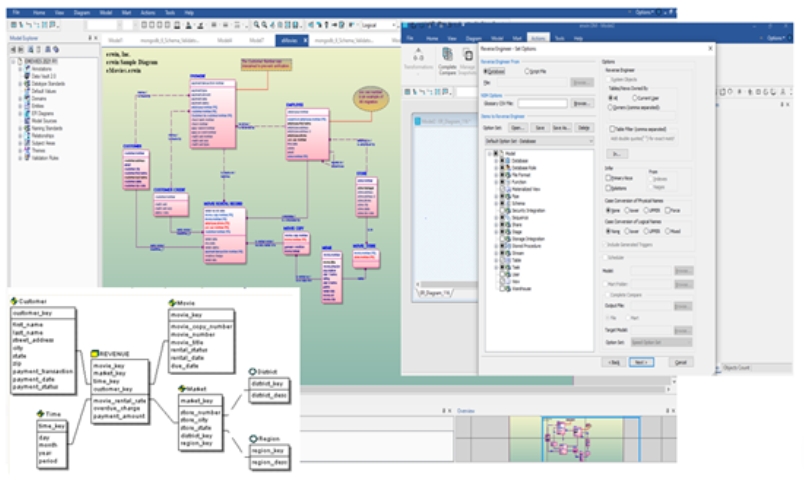The width and height of the screenshot is (804, 496).
Task: Select UPPER for Case Conversion of Physical Names
Action: (647, 210)
